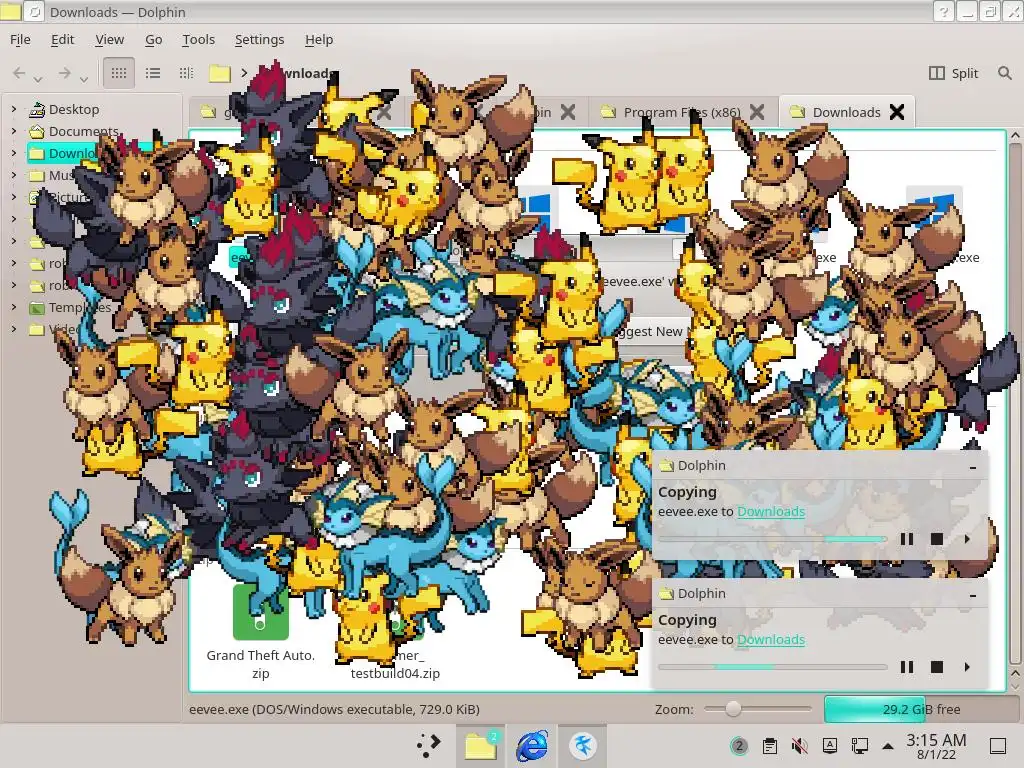Open the View menu
Image resolution: width=1024 pixels, height=768 pixels.
pyautogui.click(x=109, y=39)
